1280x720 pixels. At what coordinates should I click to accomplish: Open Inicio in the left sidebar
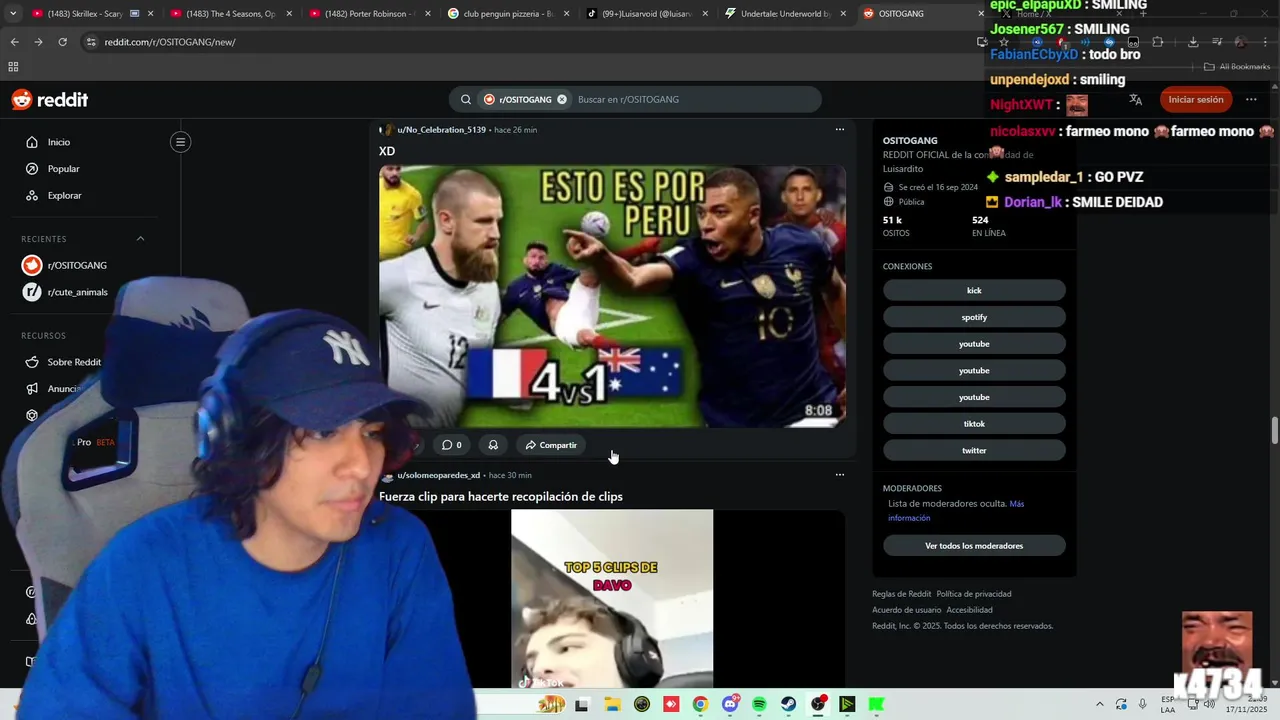point(59,142)
